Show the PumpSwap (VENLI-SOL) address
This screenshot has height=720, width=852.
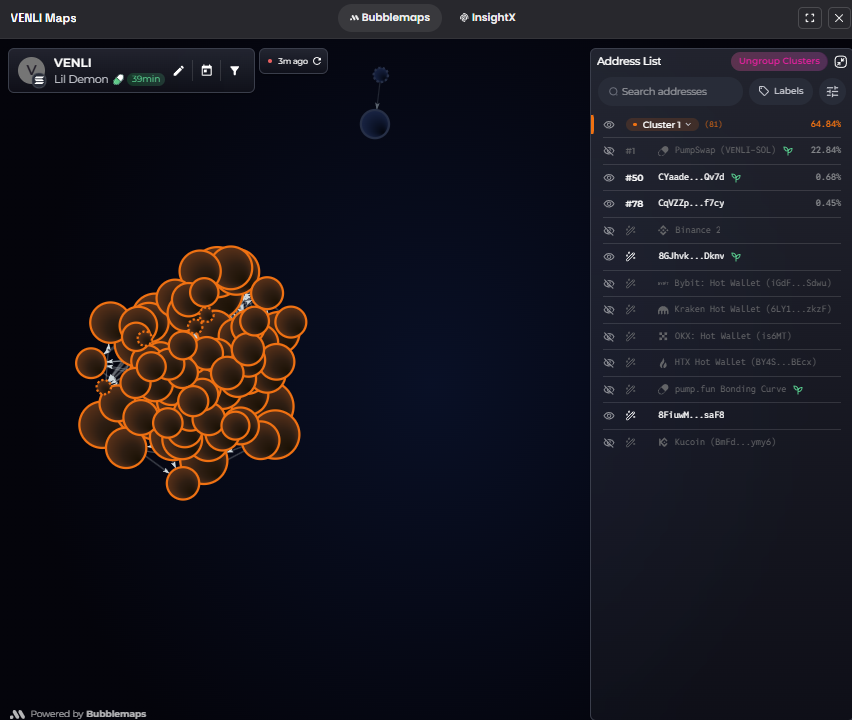point(609,151)
